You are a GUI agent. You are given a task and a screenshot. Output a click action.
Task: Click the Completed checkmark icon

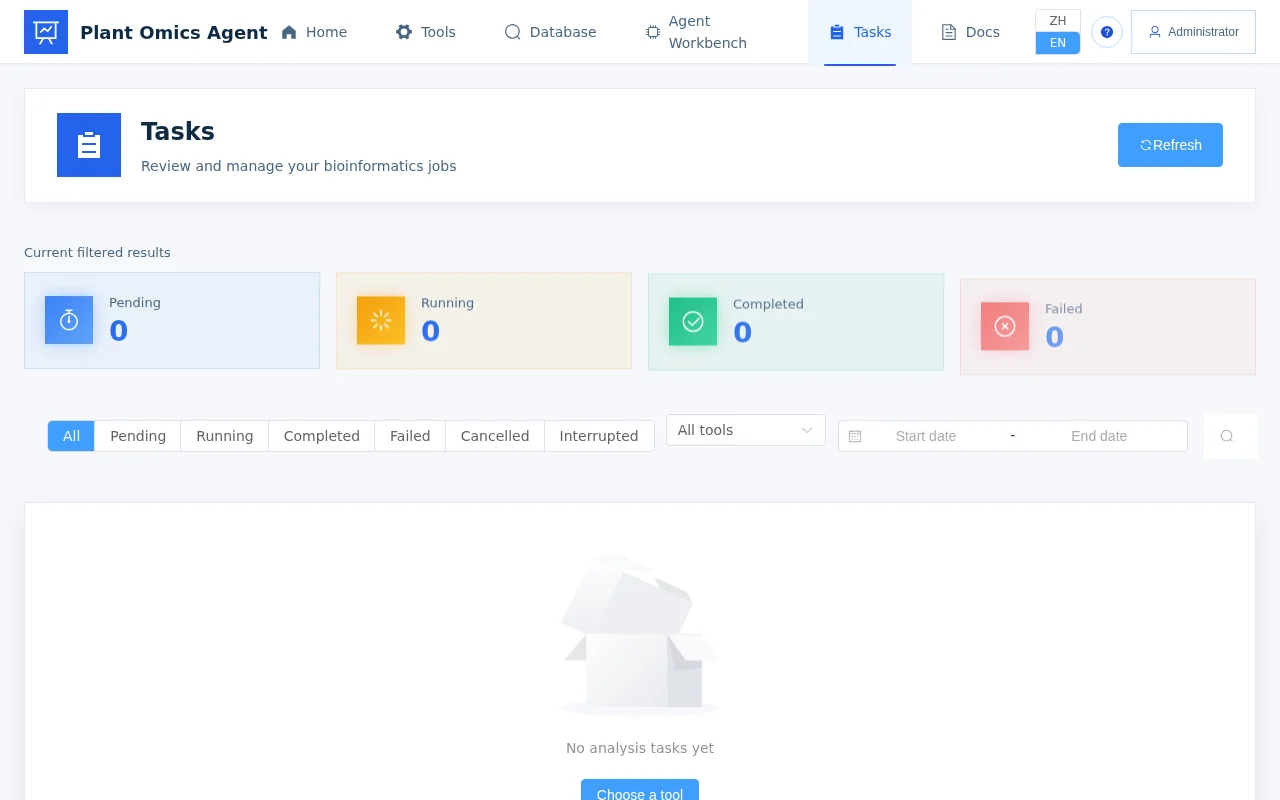(693, 321)
